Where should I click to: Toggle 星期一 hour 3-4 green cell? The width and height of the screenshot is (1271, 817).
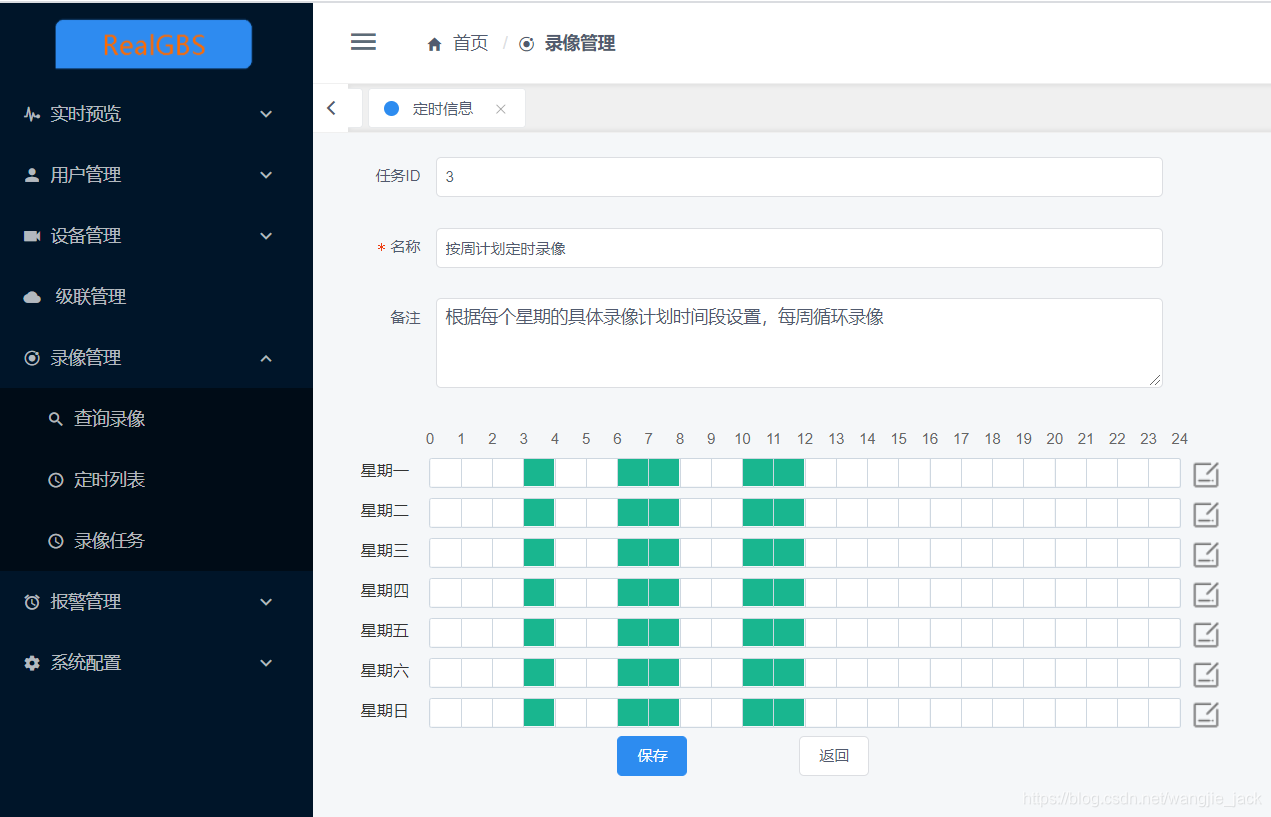(x=539, y=473)
